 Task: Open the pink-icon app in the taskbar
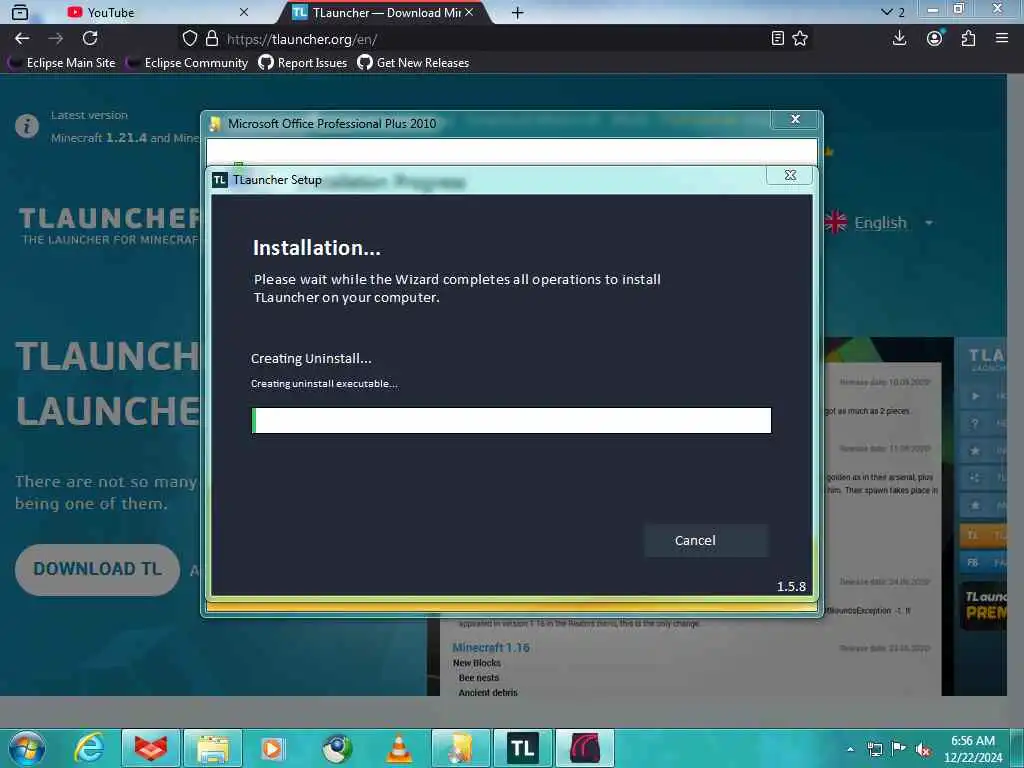pos(584,748)
